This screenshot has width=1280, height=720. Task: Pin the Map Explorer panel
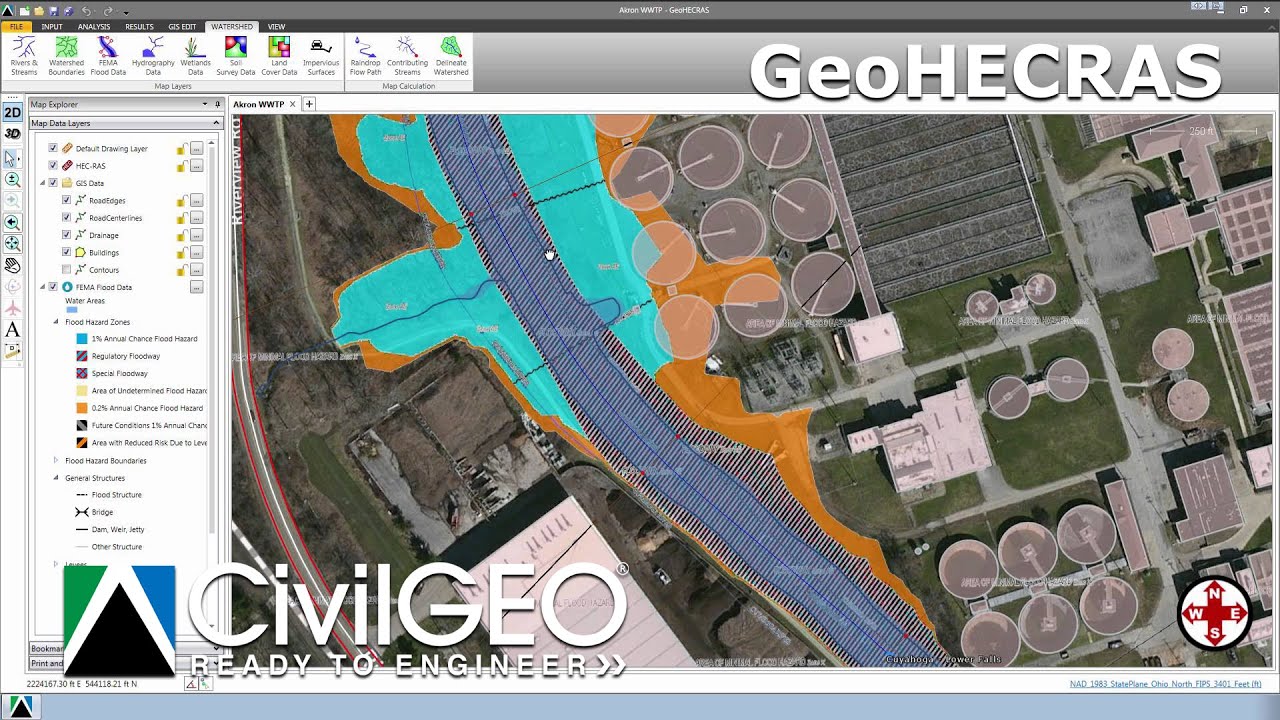tap(217, 104)
